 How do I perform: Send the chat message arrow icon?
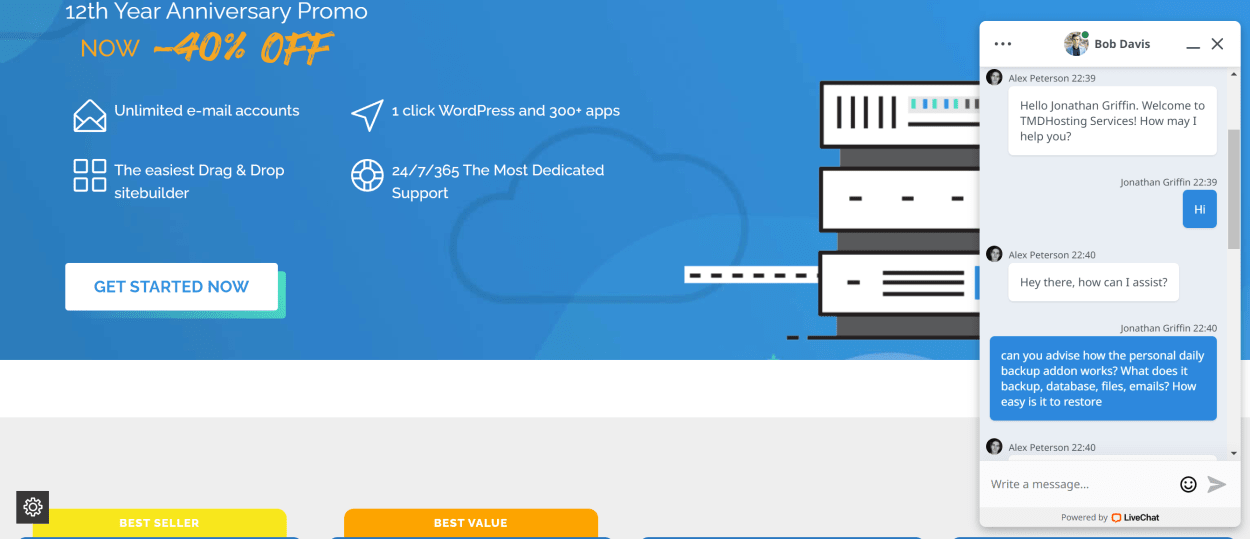[x=1216, y=484]
